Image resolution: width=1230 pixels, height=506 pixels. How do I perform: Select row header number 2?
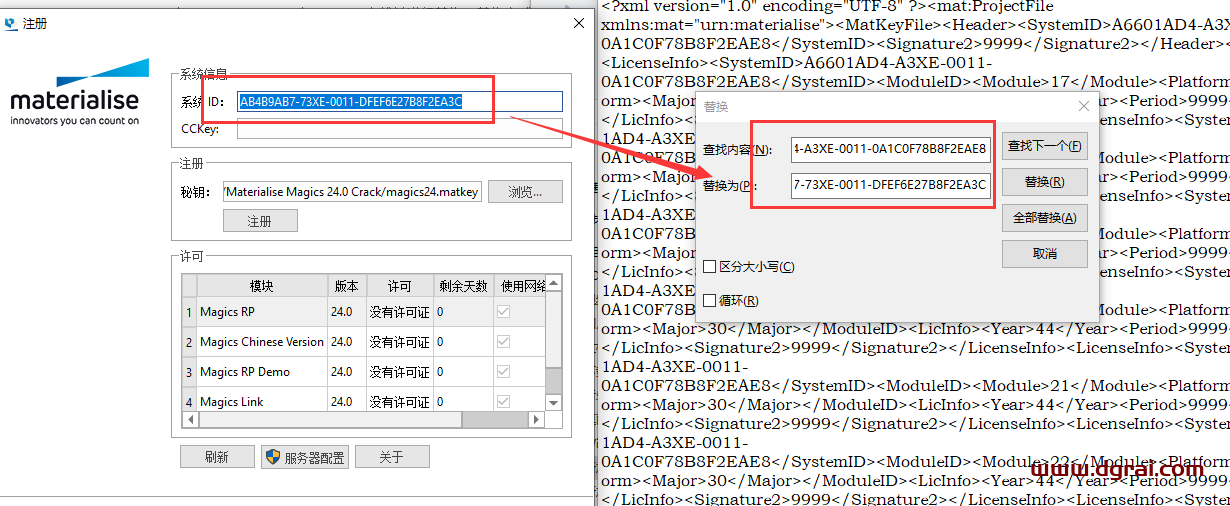[x=188, y=342]
